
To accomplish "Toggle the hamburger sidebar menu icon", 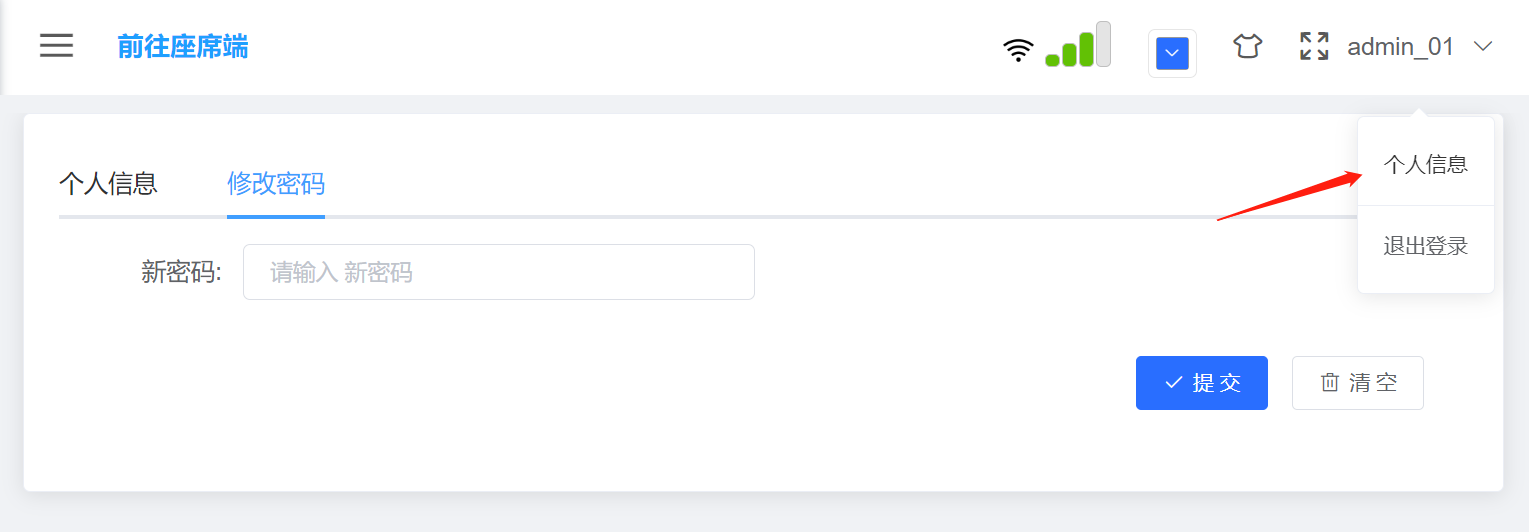I will point(56,45).
